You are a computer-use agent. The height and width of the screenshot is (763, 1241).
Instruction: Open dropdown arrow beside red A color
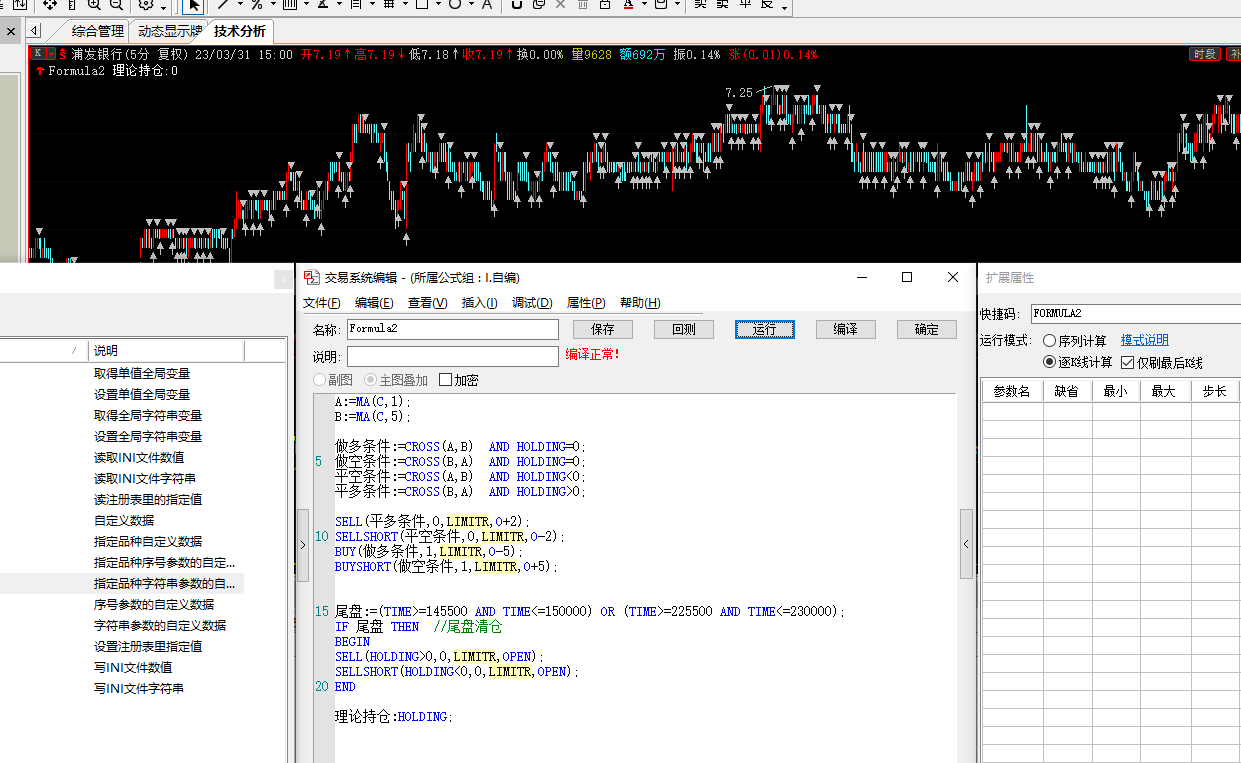click(x=644, y=5)
